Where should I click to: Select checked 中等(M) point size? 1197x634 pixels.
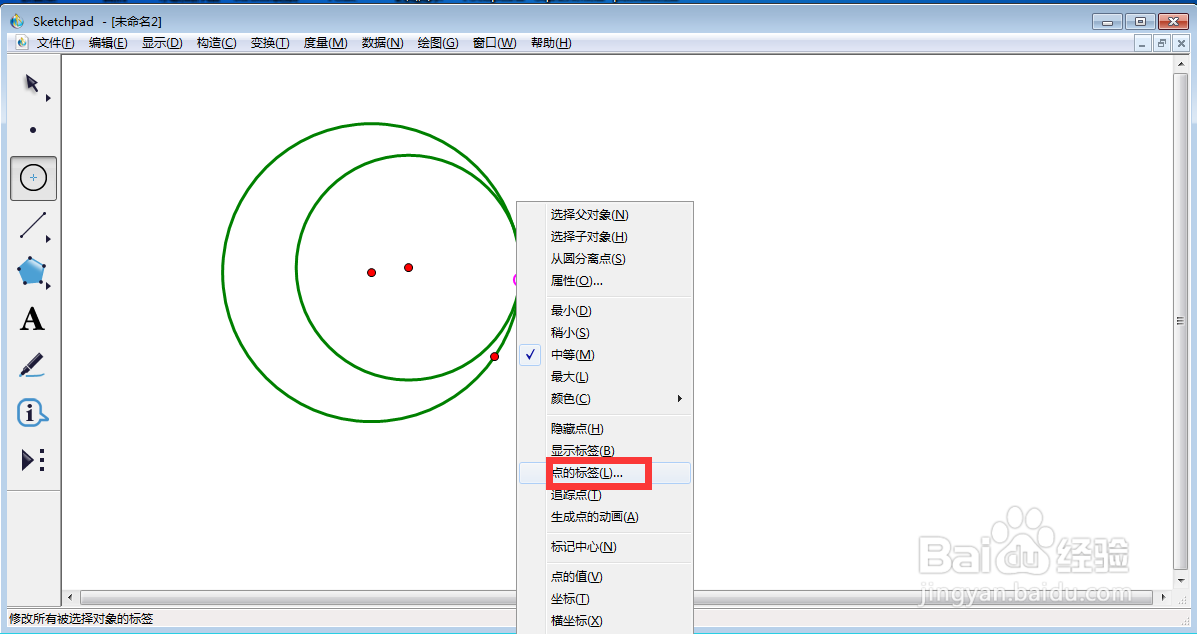pos(605,355)
